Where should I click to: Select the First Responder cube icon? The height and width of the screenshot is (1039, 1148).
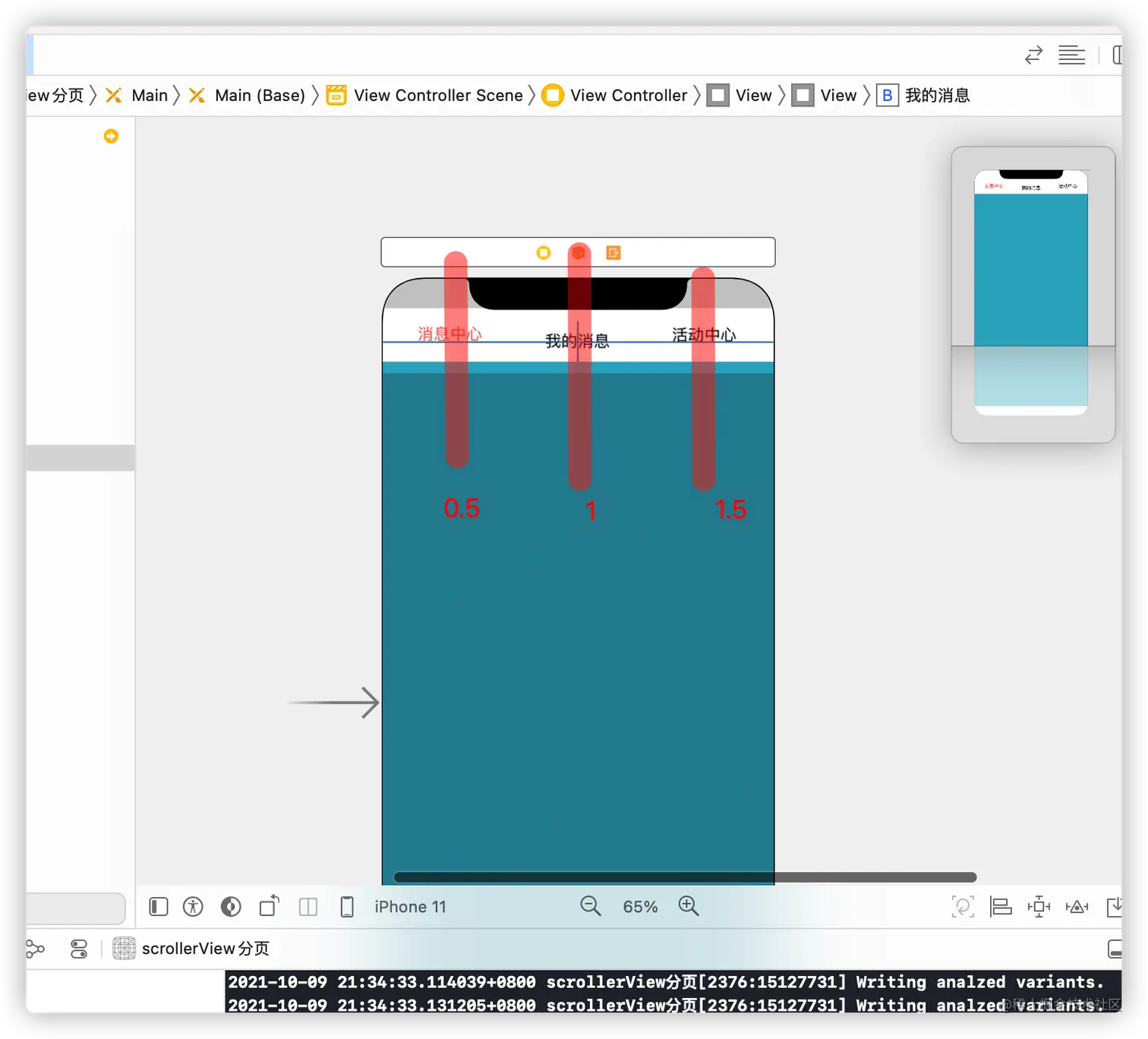(579, 253)
